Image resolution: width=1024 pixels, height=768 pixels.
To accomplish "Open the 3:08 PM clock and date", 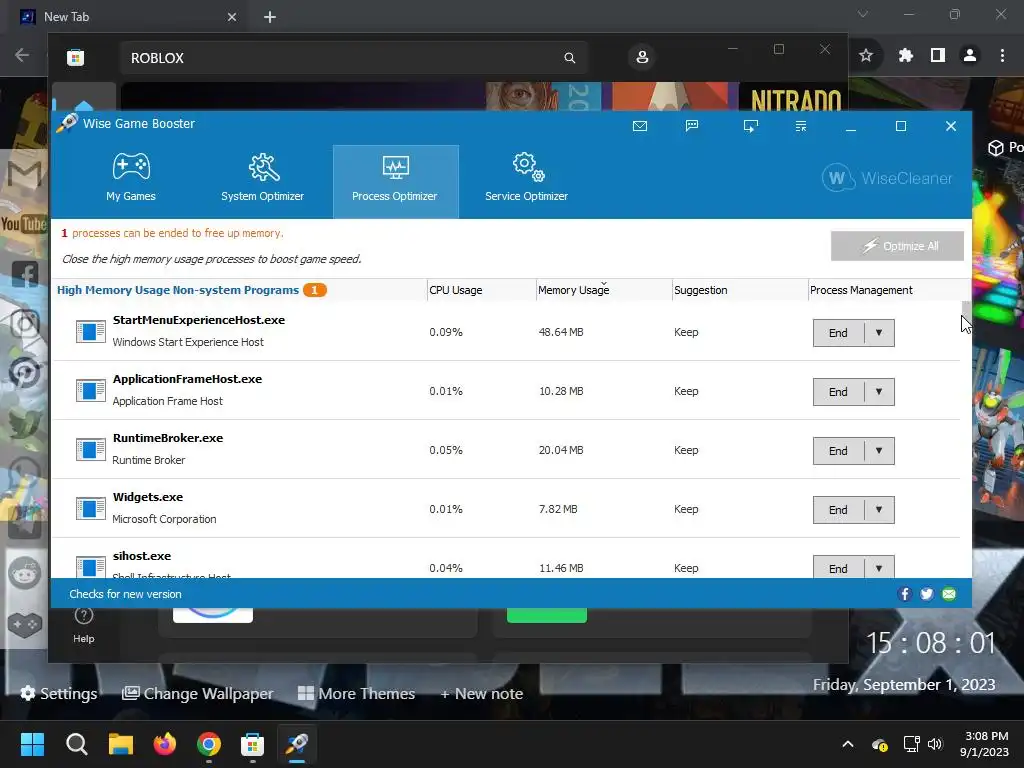I will [984, 744].
